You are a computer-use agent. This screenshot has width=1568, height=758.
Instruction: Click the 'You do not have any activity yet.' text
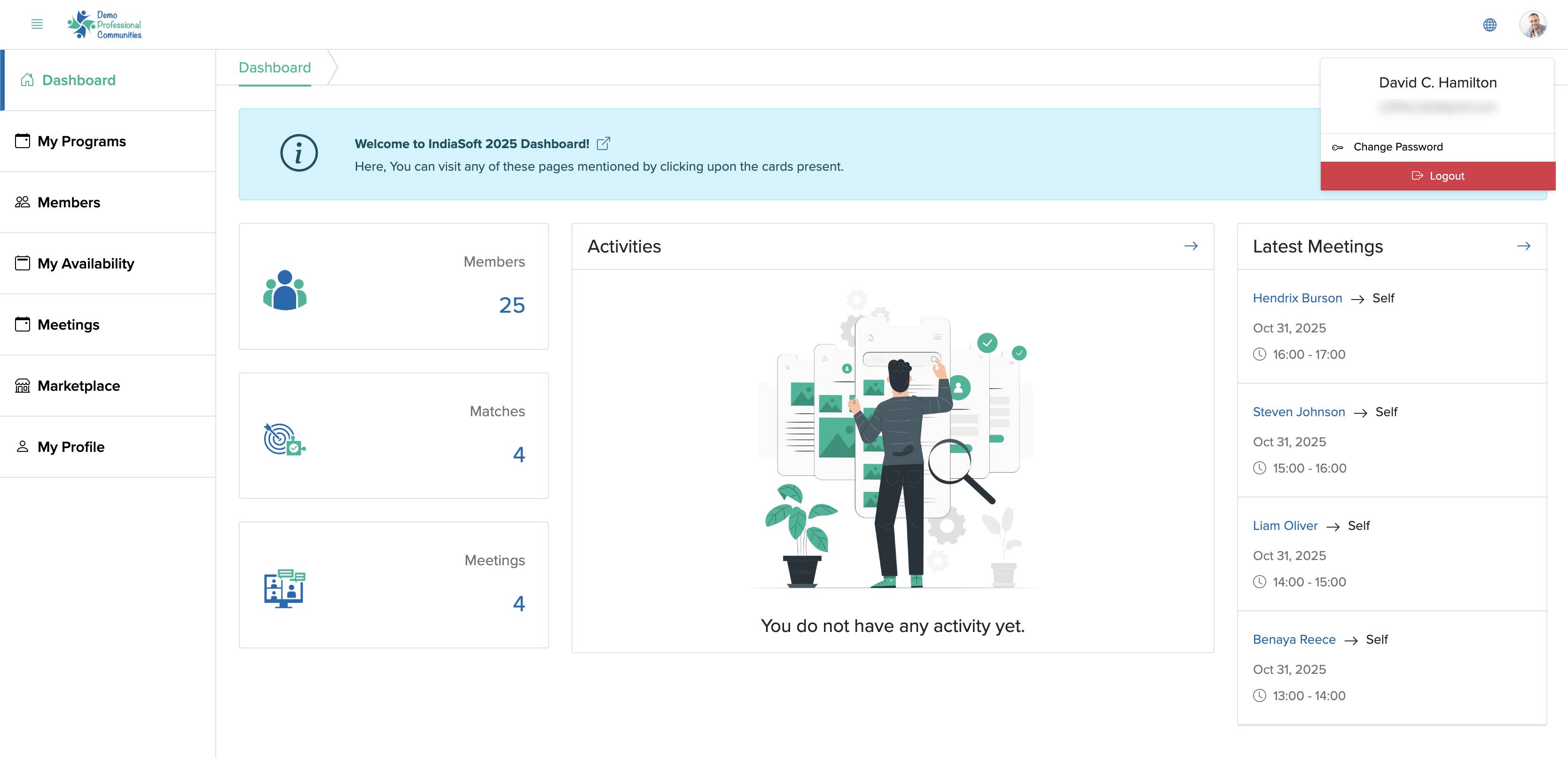tap(893, 626)
